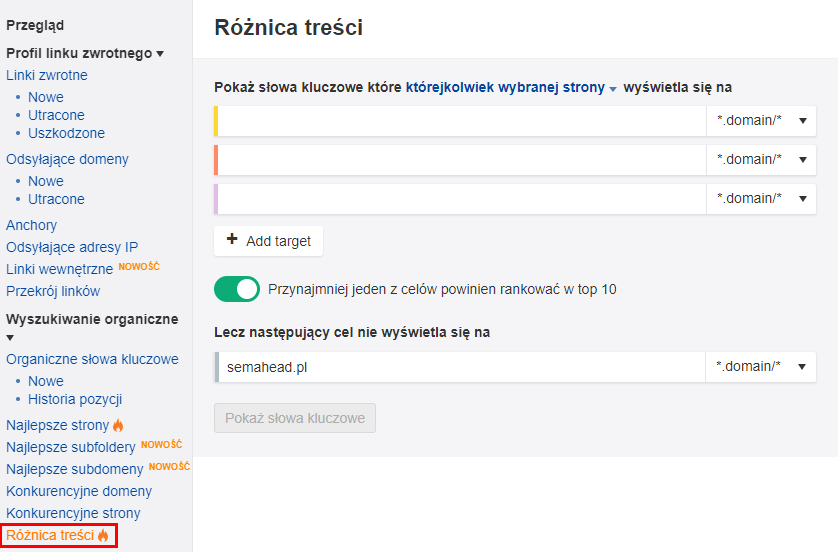
Task: Expand the 'którejkolwiek wybranej strony' selector
Action: pos(511,88)
